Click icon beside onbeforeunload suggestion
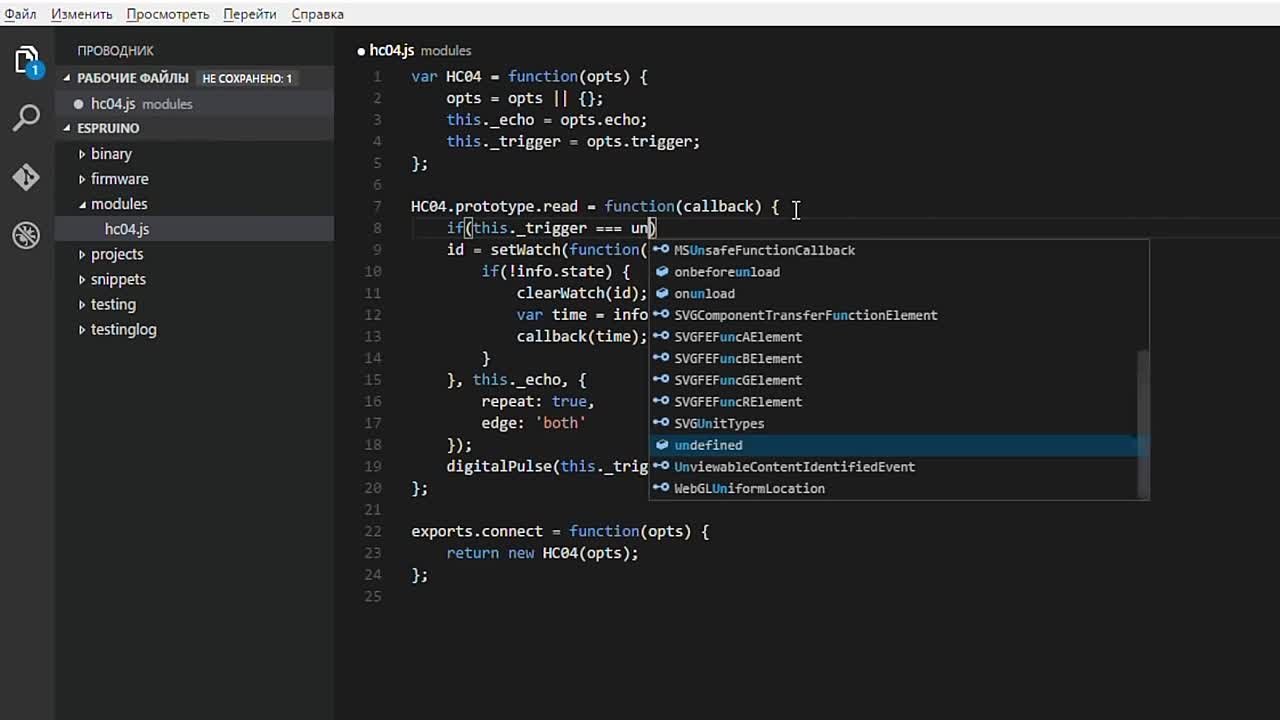This screenshot has width=1280, height=720. click(x=661, y=272)
